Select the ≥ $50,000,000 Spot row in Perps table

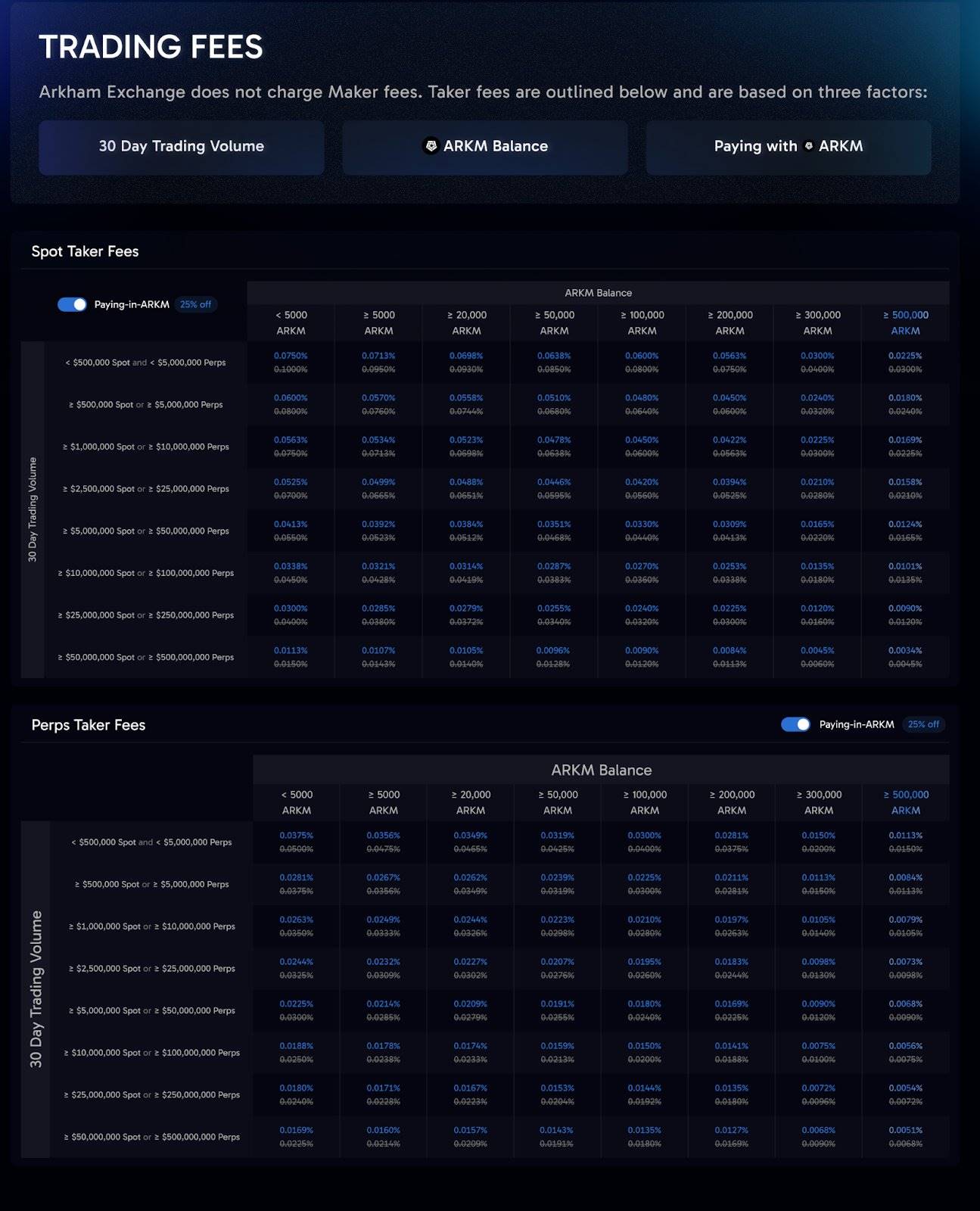click(151, 1137)
